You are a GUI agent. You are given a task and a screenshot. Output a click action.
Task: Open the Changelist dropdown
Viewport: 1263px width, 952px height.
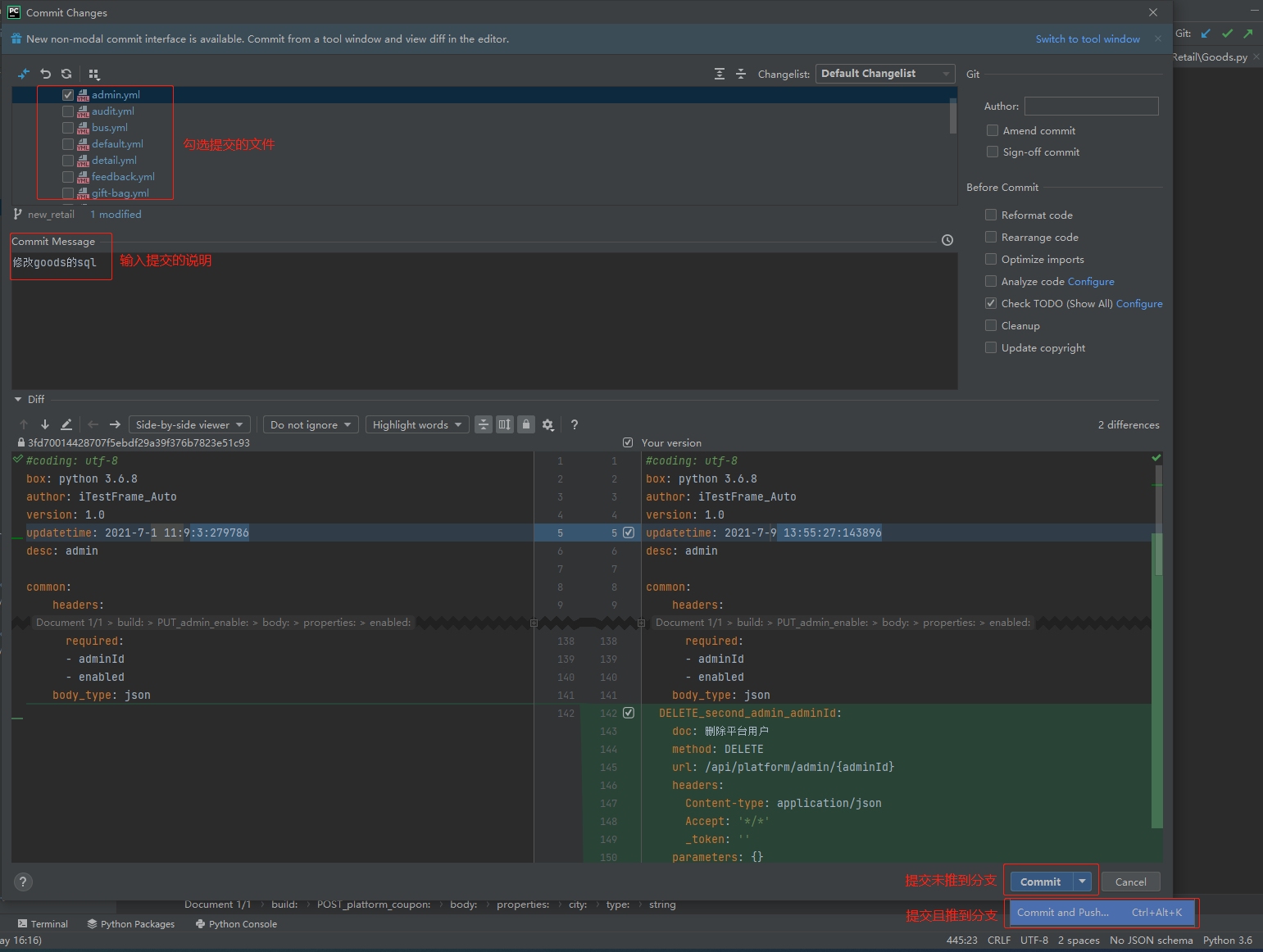885,74
